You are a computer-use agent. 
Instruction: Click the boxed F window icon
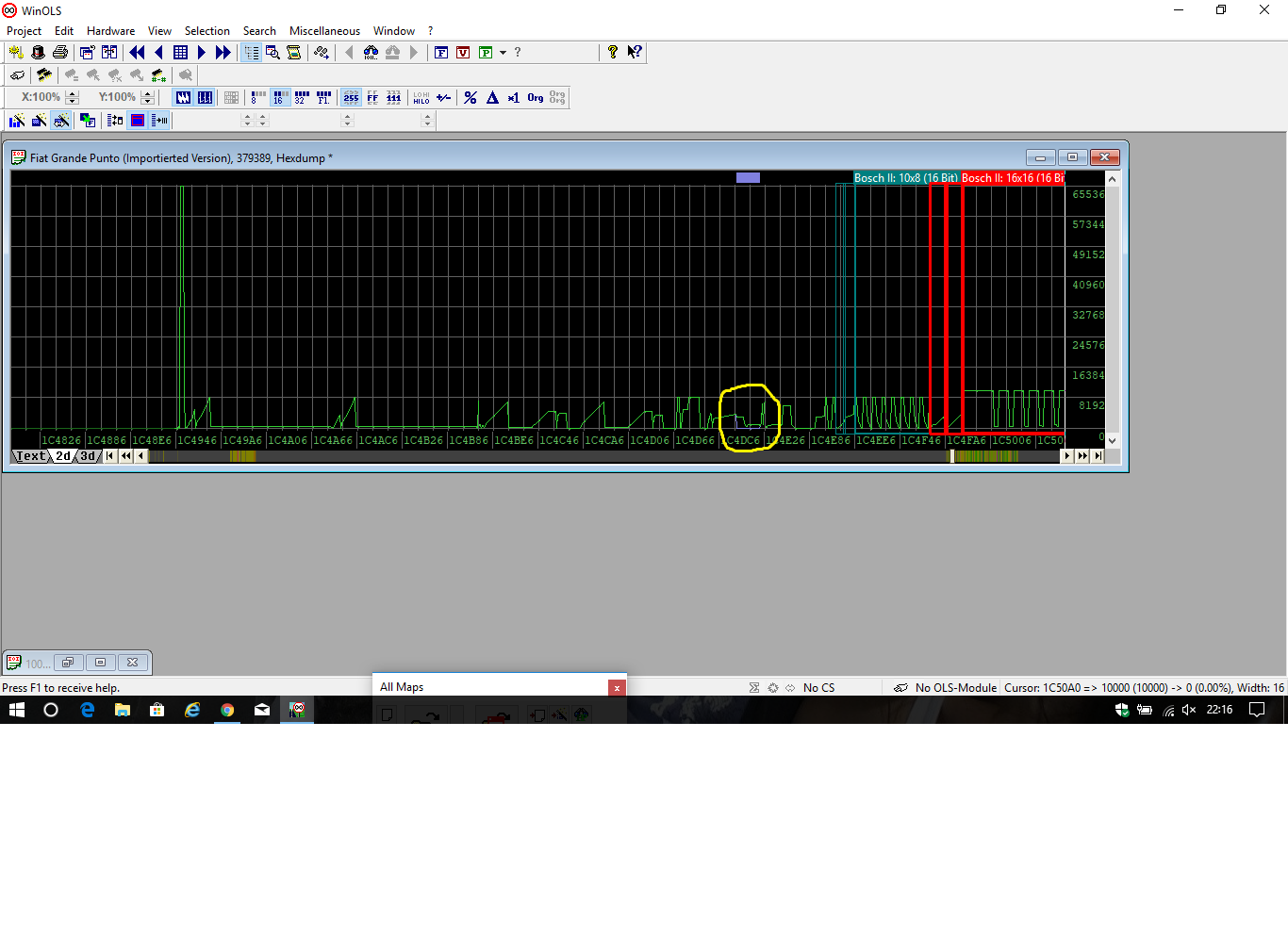pos(441,53)
